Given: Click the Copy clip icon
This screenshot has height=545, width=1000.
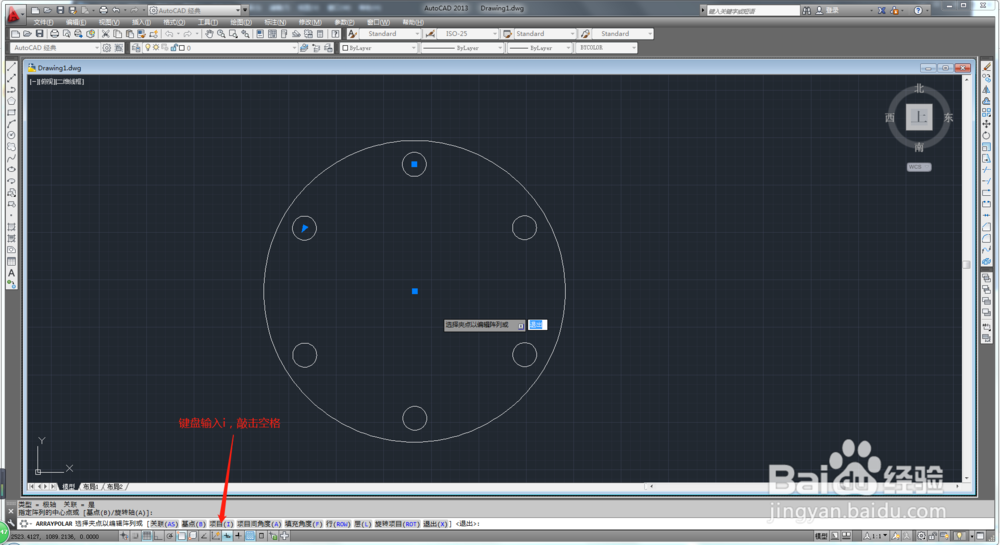Looking at the screenshot, I should tap(118, 34).
